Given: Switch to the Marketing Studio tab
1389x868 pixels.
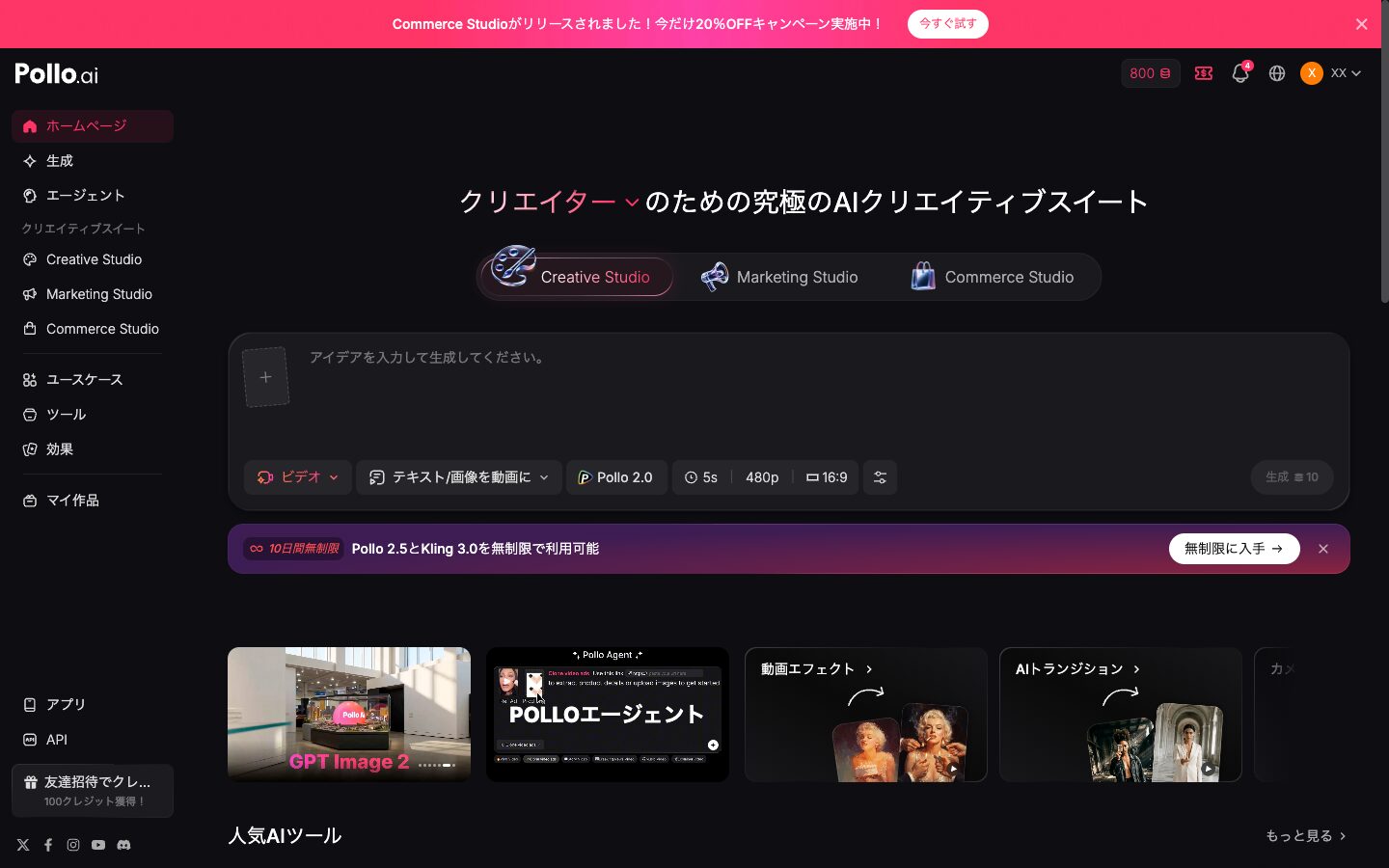Looking at the screenshot, I should click(779, 277).
